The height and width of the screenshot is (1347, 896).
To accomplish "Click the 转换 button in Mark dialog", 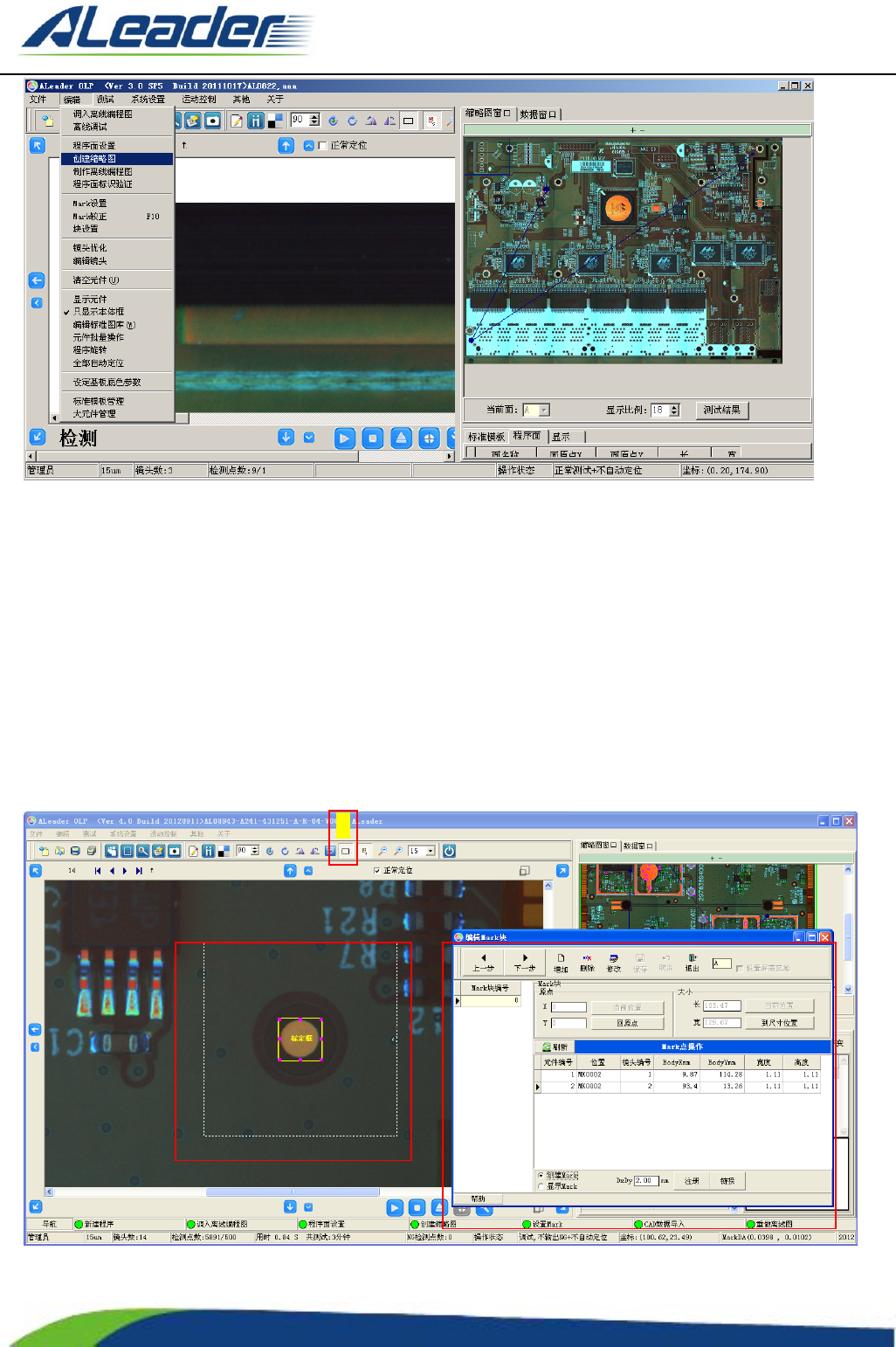I will (727, 1181).
